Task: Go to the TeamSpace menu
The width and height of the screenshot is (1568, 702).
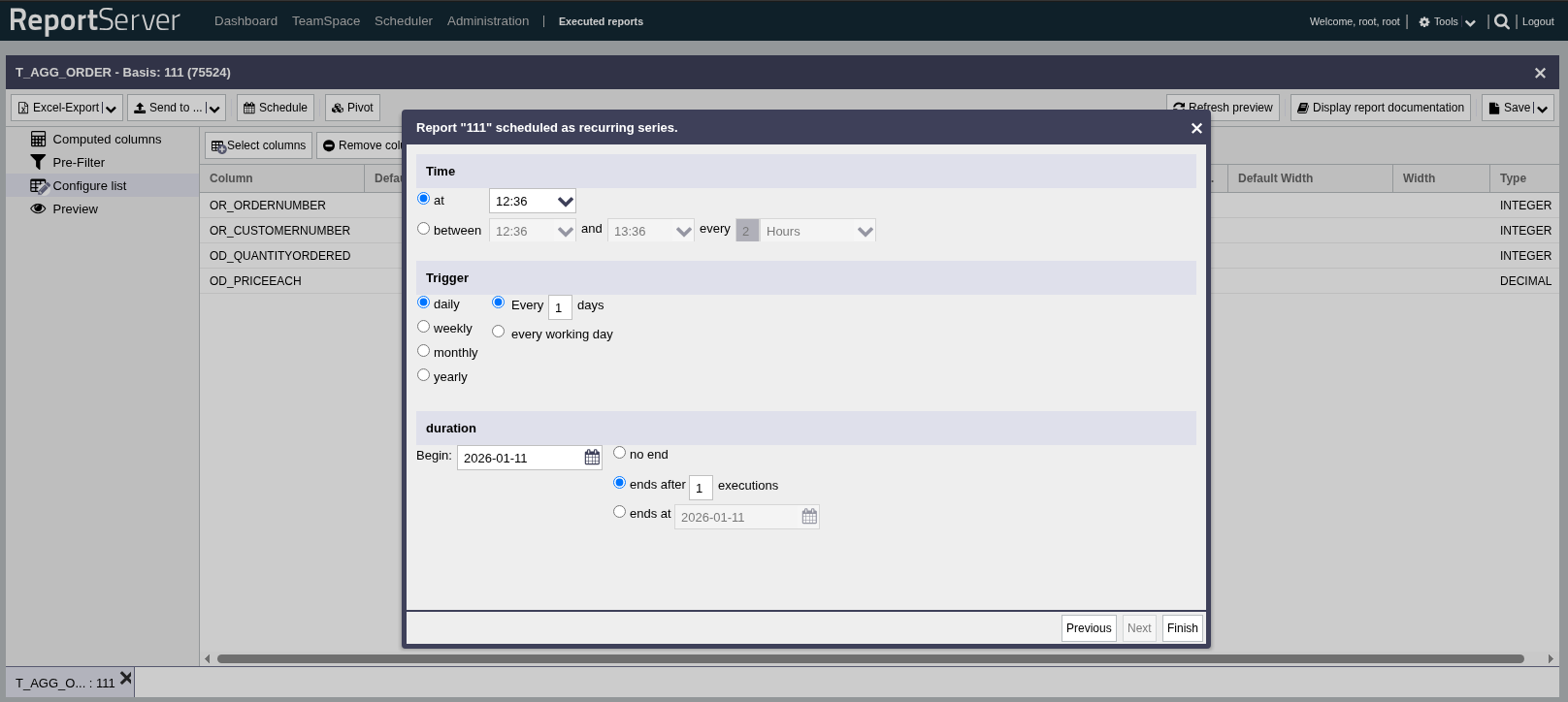Action: [326, 21]
